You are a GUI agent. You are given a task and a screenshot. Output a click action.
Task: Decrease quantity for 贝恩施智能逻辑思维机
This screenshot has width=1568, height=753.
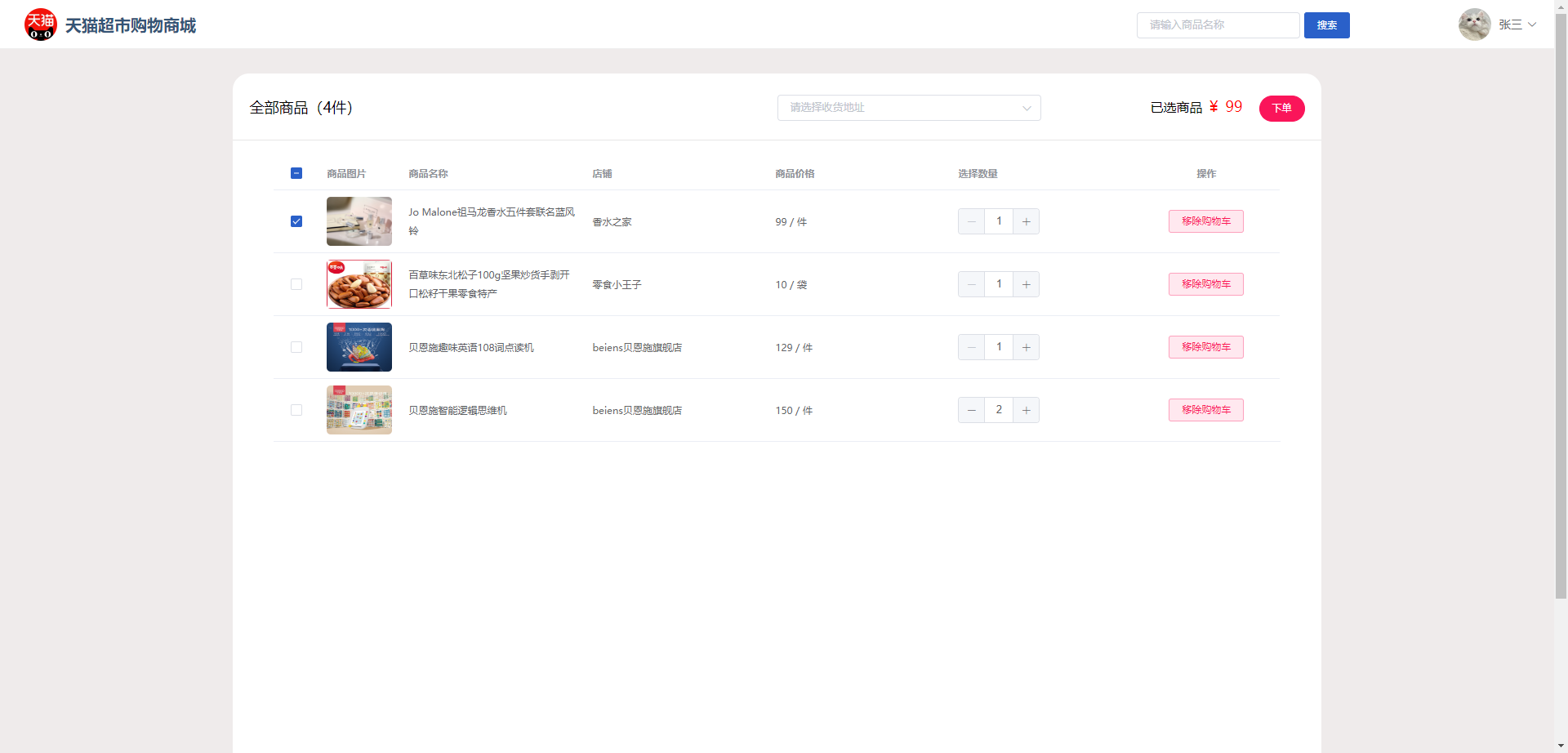tap(971, 410)
